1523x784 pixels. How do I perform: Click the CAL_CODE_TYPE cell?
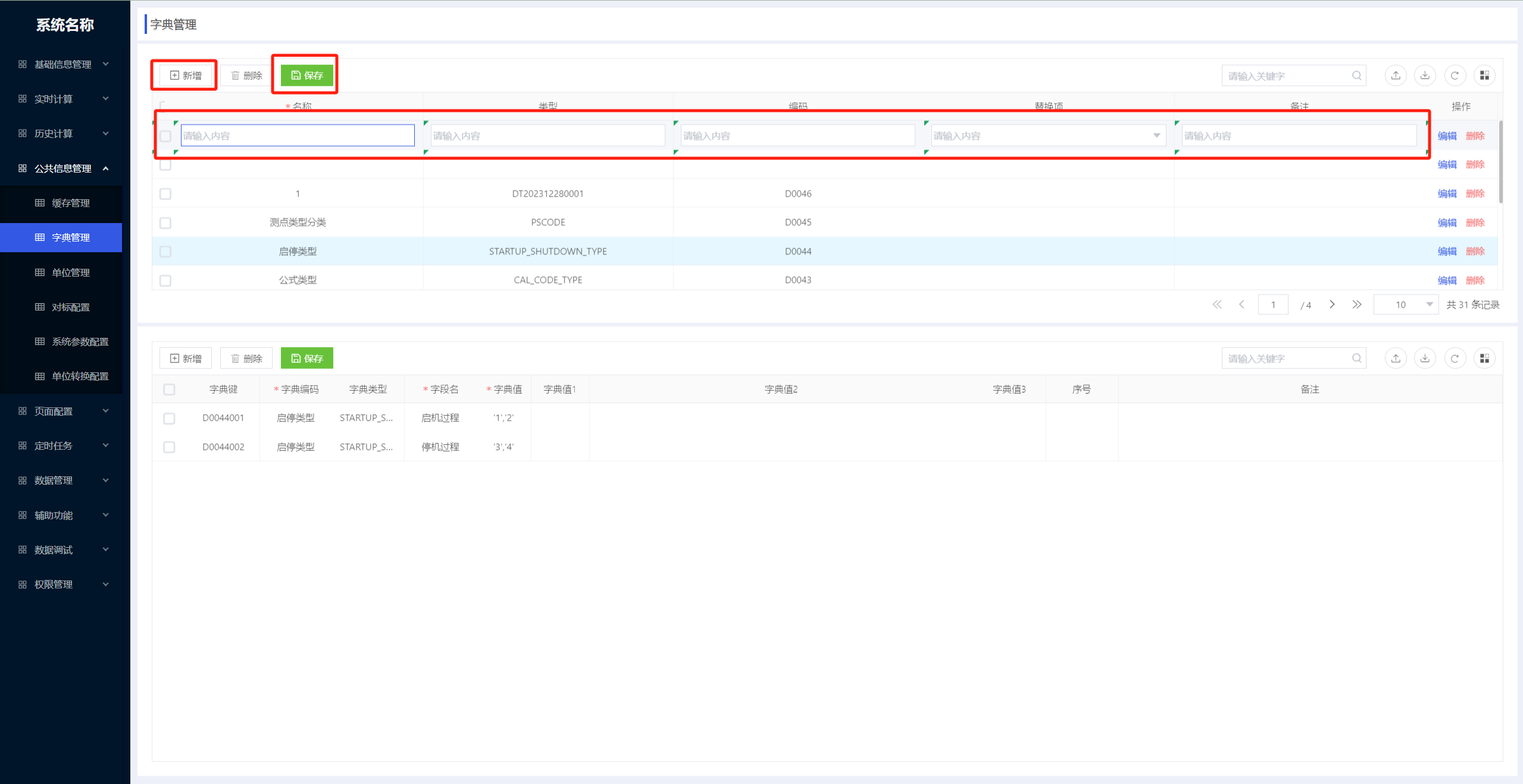(x=548, y=280)
